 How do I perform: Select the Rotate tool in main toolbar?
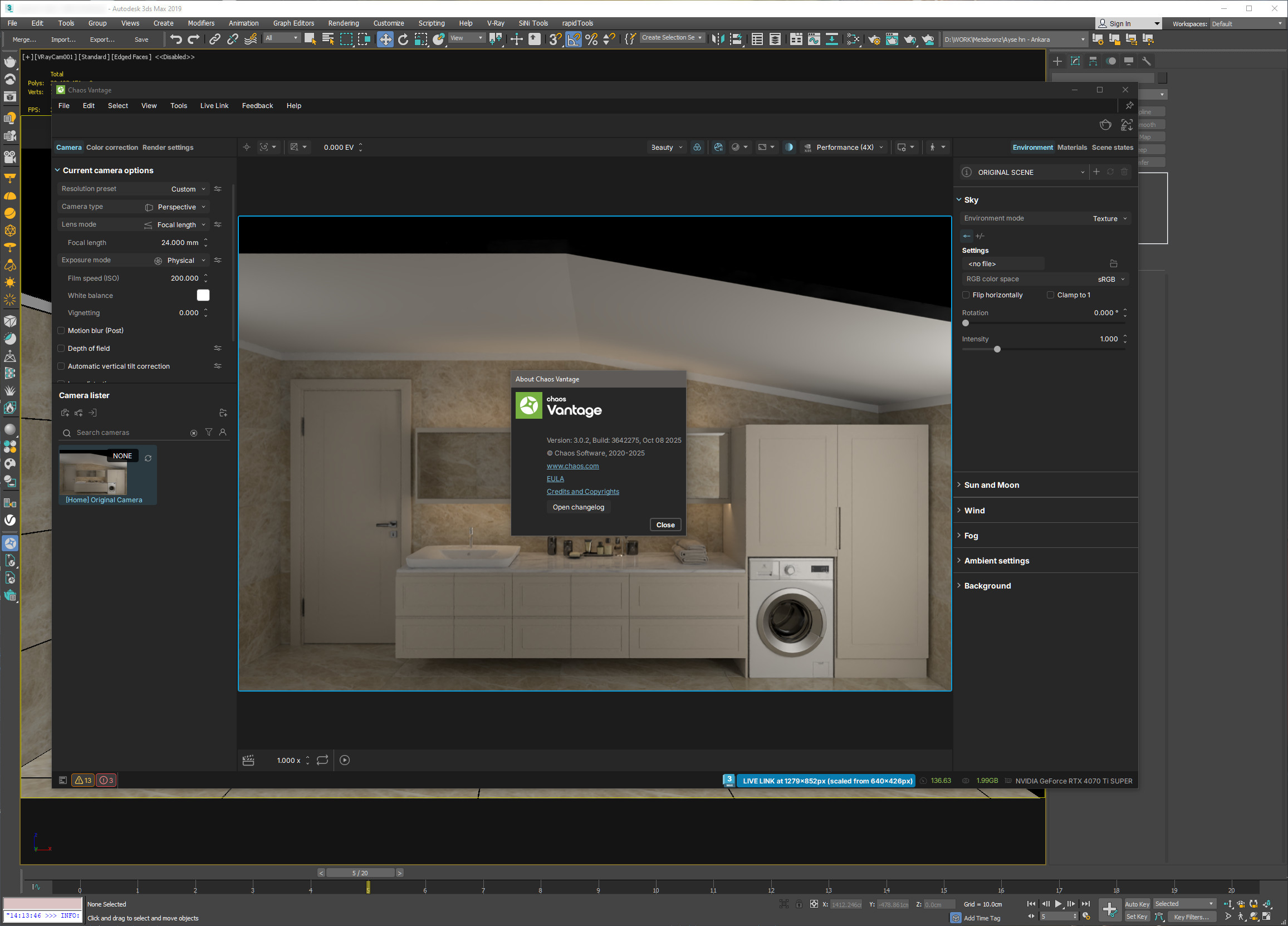point(403,39)
